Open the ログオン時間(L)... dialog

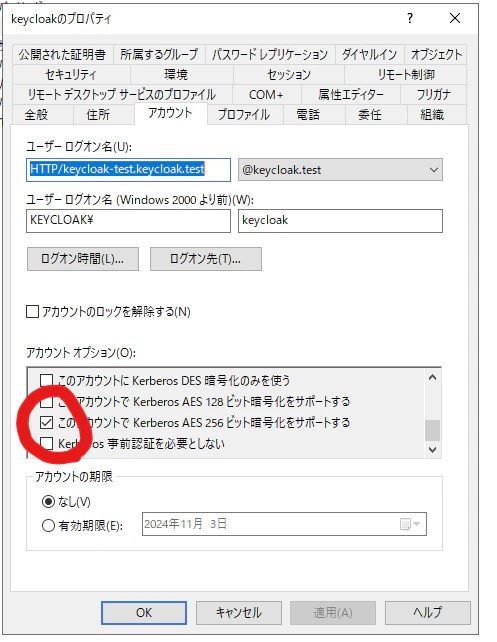pos(83,259)
